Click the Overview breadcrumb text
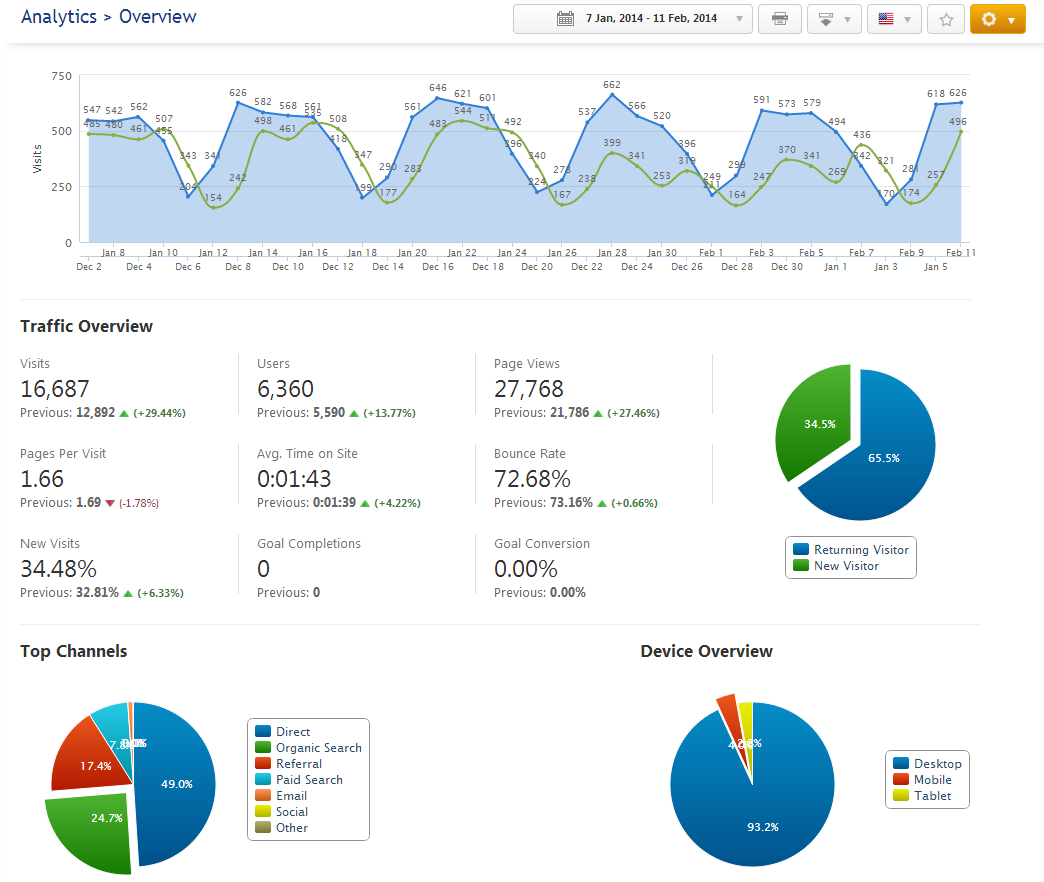The height and width of the screenshot is (882, 1044). pos(158,17)
